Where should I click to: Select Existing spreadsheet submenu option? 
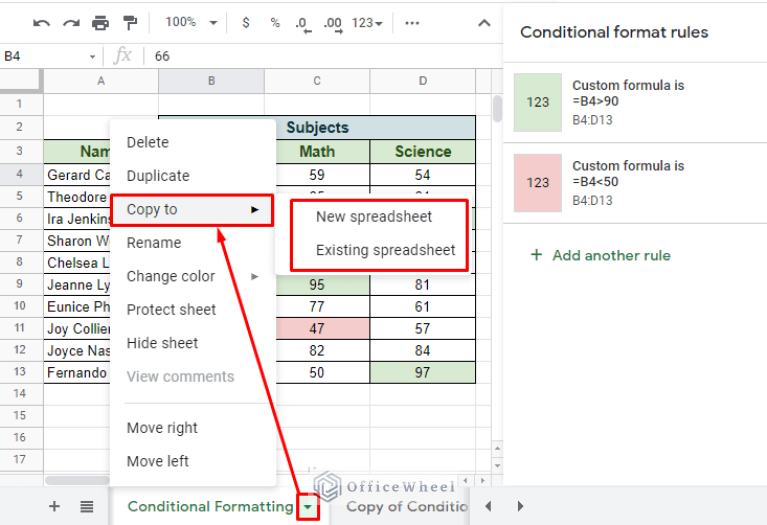pyautogui.click(x=385, y=250)
